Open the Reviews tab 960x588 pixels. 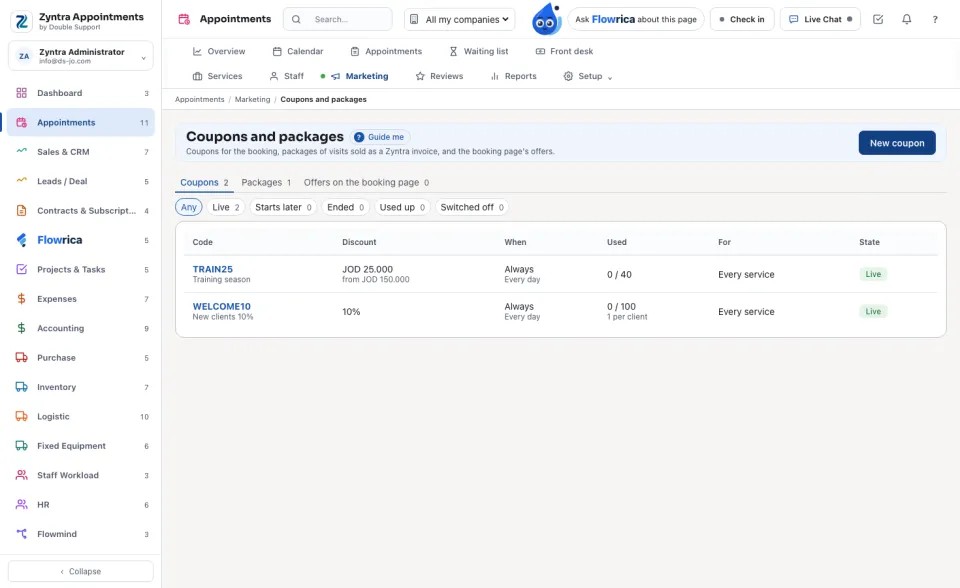point(439,76)
